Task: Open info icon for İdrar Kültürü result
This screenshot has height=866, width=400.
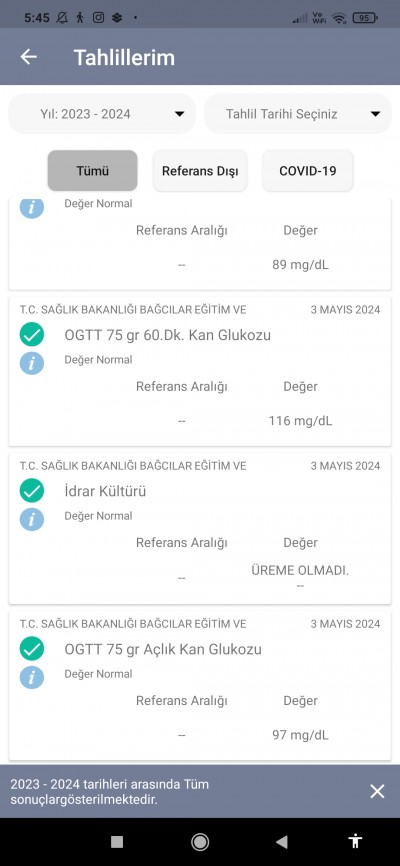Action: [x=32, y=519]
